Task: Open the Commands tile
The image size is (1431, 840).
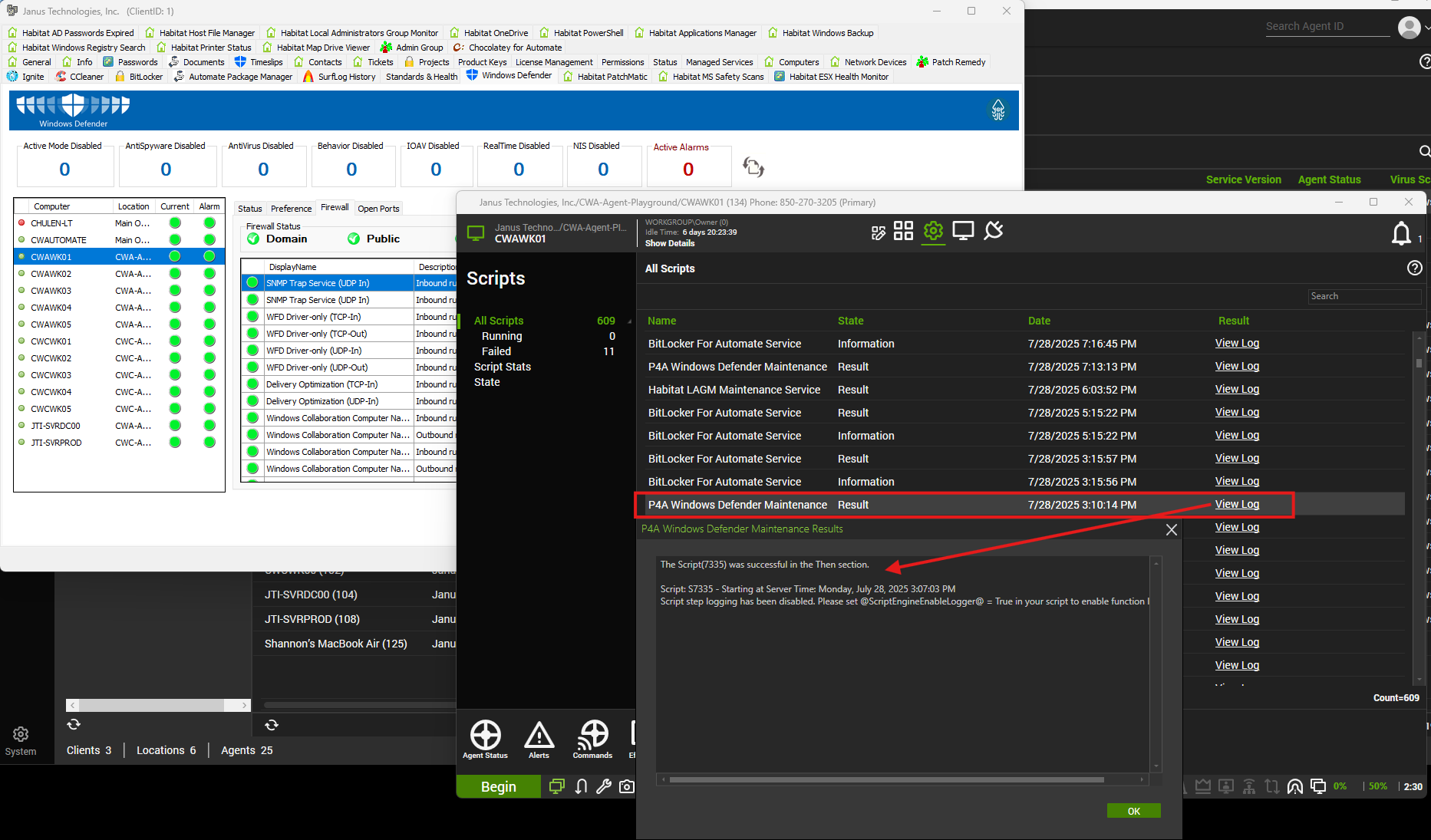Action: pyautogui.click(x=592, y=739)
